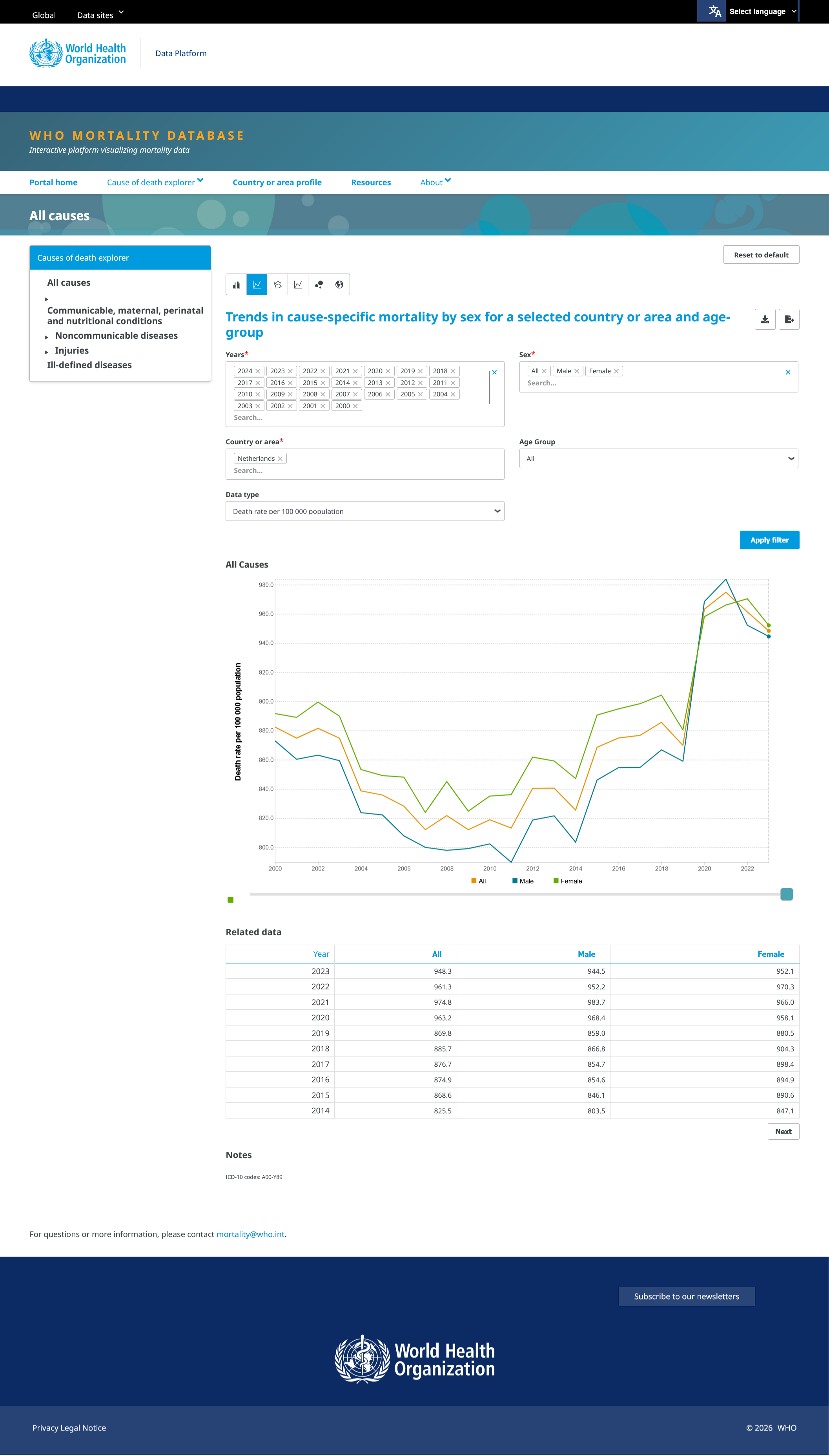The height and width of the screenshot is (1456, 829).
Task: Click the Reset to default button
Action: 761,255
